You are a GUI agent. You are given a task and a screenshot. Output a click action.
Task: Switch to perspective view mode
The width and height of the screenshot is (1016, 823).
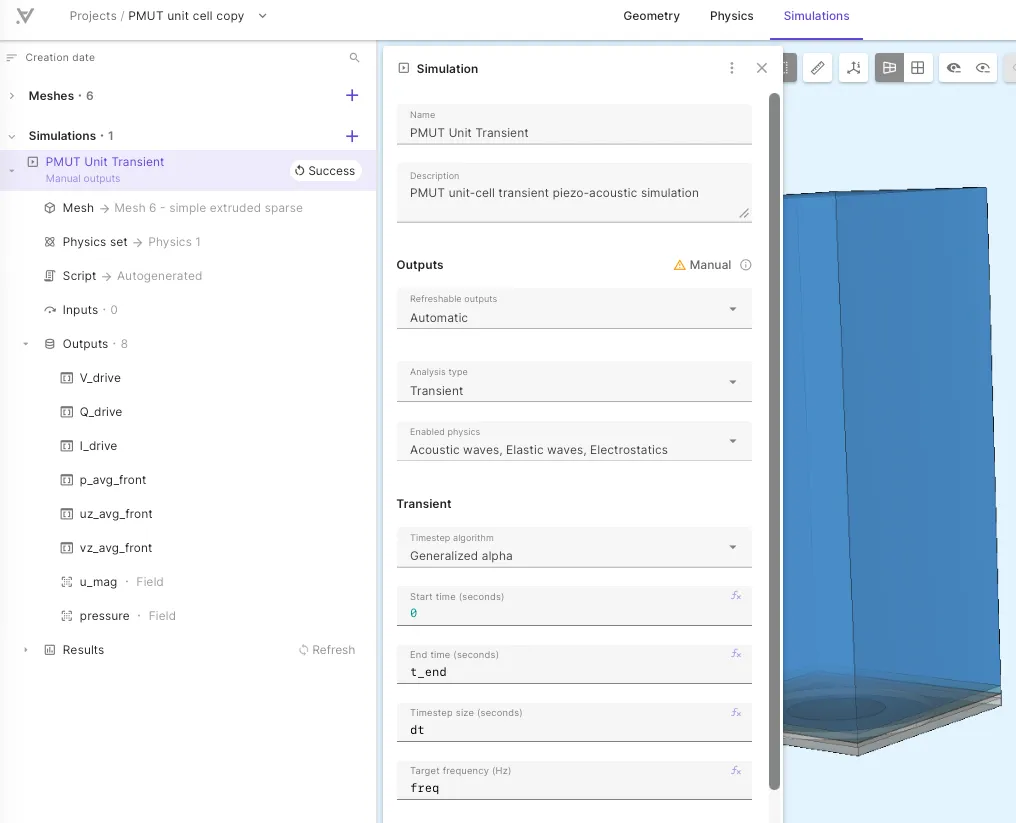click(x=889, y=67)
